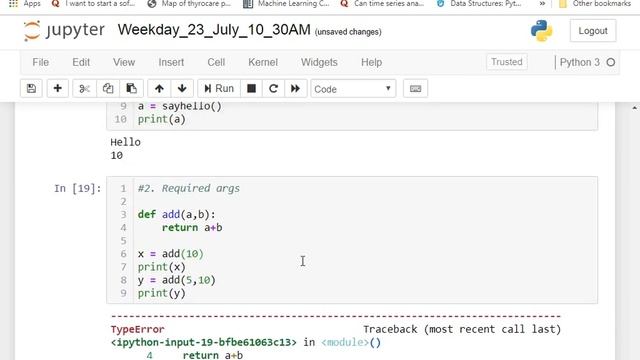
Task: Check the kernel idle indicator circle
Action: (611, 62)
